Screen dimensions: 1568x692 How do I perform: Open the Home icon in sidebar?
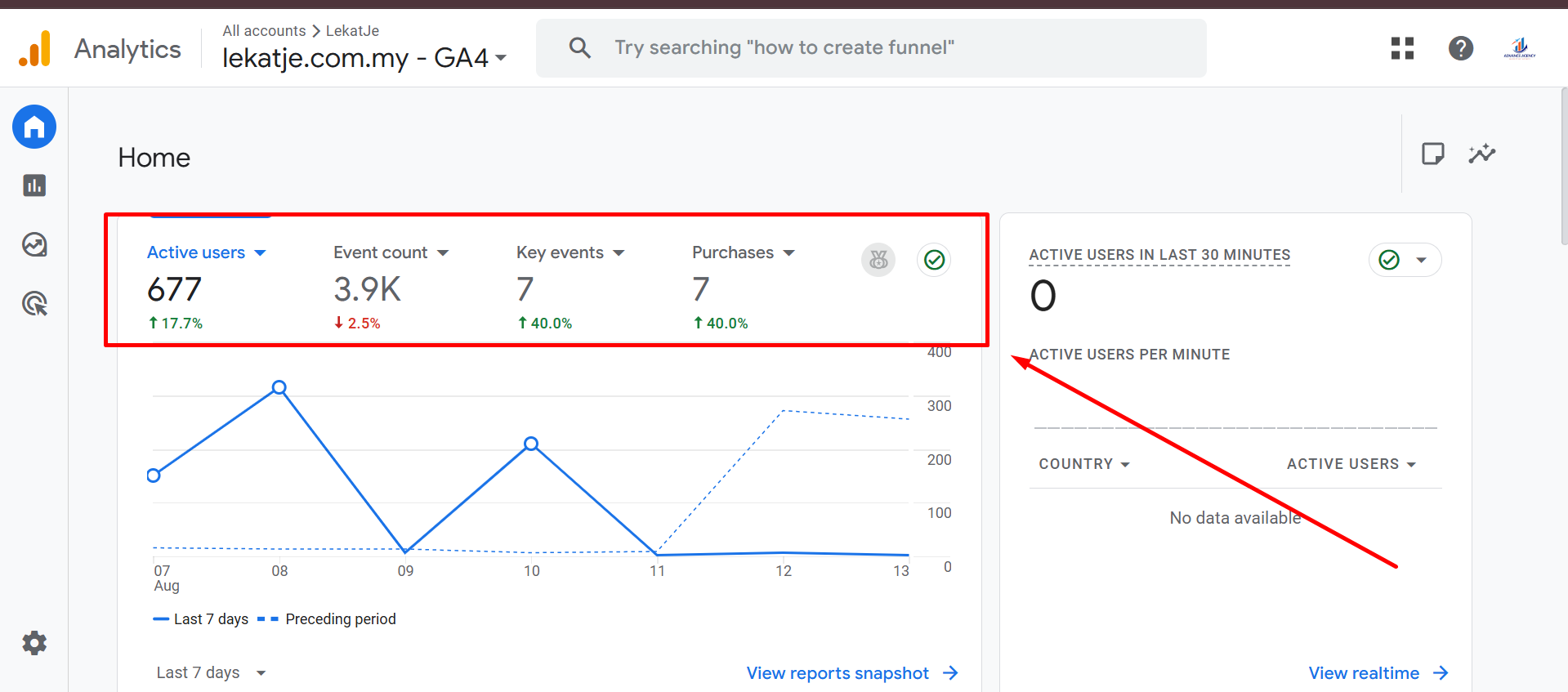point(34,127)
